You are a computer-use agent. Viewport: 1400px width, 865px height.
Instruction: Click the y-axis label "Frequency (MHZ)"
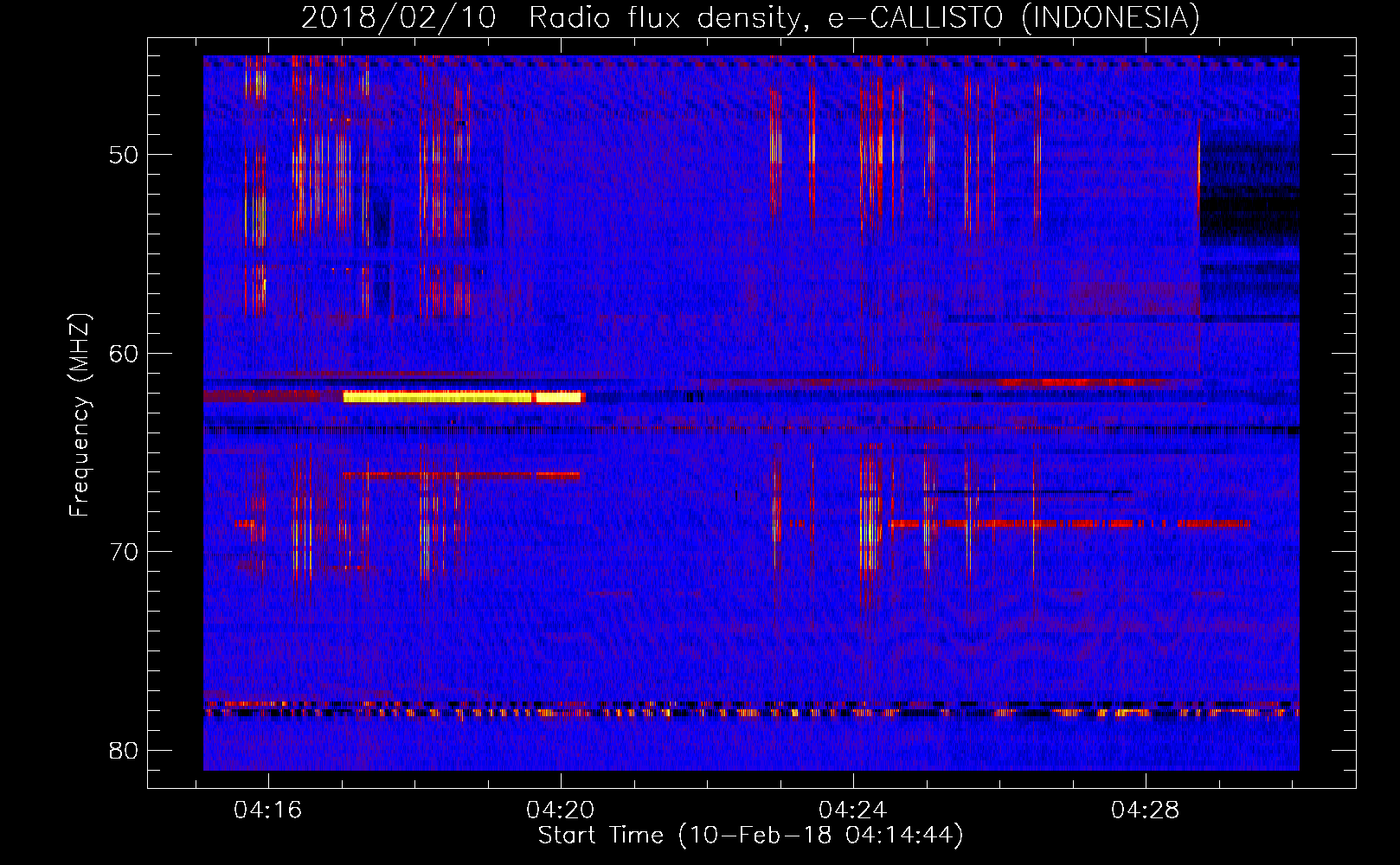tap(80, 415)
